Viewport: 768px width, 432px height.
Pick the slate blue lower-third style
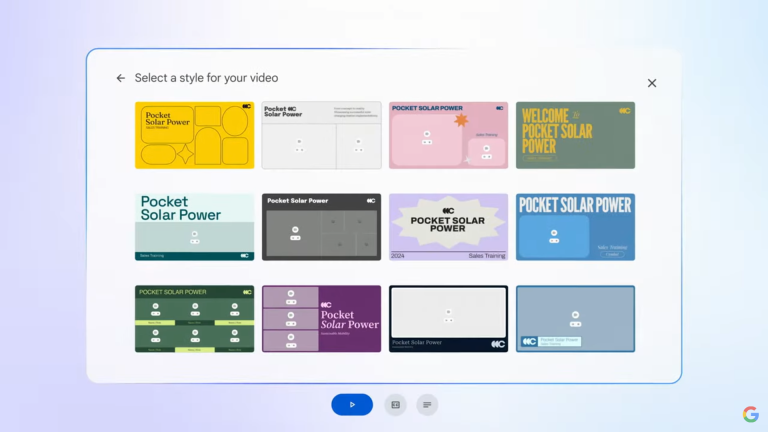[x=576, y=319]
